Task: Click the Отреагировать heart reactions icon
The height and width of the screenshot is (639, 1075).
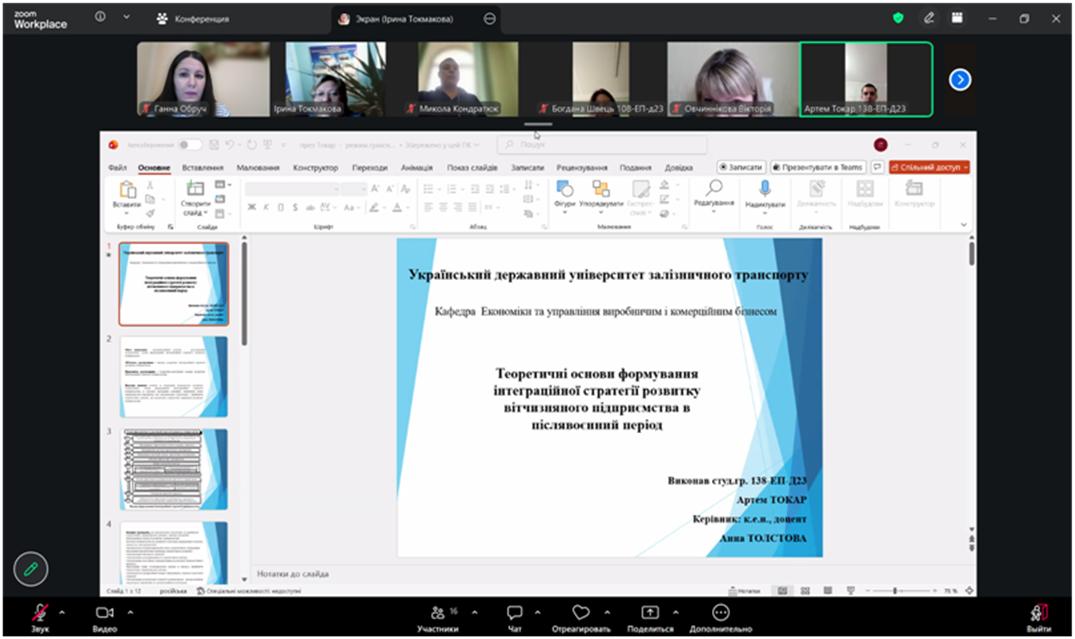Action: coord(581,612)
